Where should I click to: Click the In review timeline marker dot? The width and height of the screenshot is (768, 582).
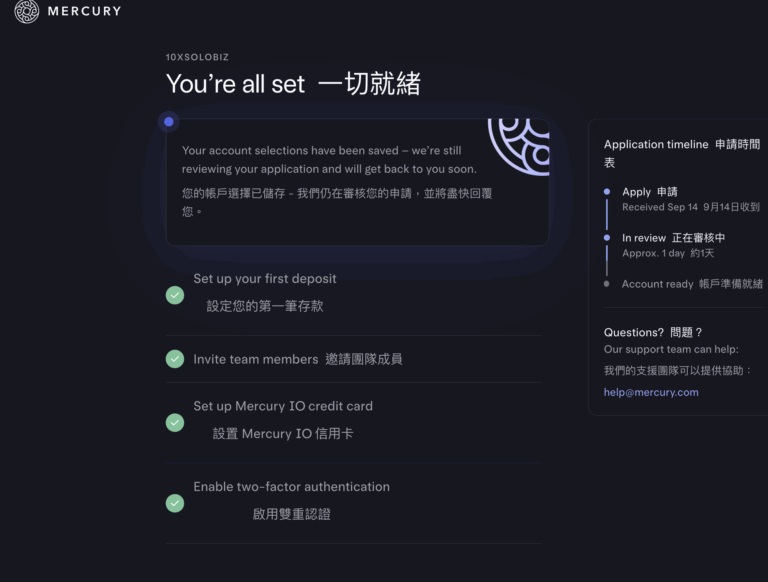tap(607, 238)
